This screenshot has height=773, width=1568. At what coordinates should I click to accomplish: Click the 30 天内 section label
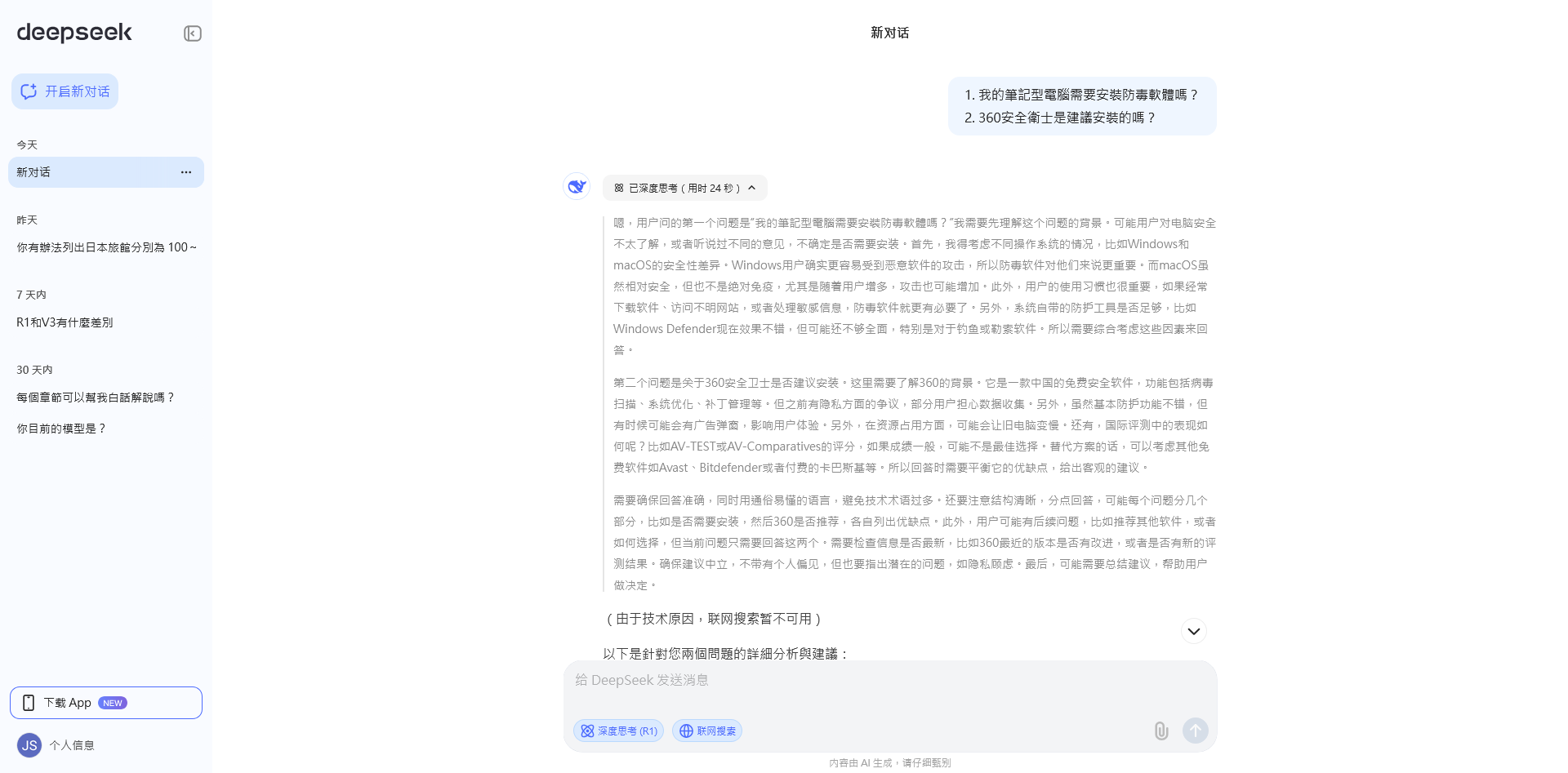pyautogui.click(x=34, y=370)
